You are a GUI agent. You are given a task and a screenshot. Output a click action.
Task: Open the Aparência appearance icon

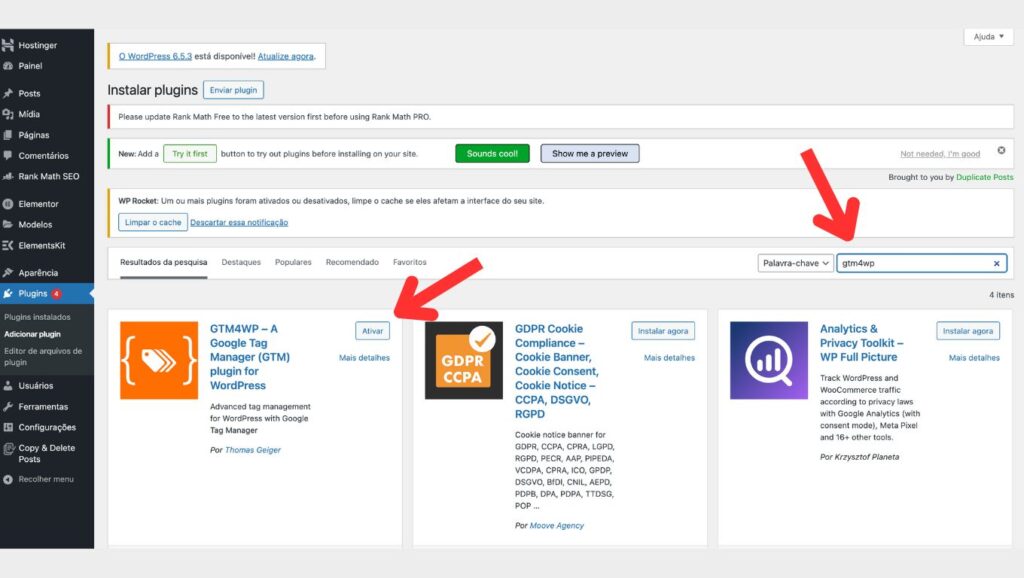[x=10, y=272]
